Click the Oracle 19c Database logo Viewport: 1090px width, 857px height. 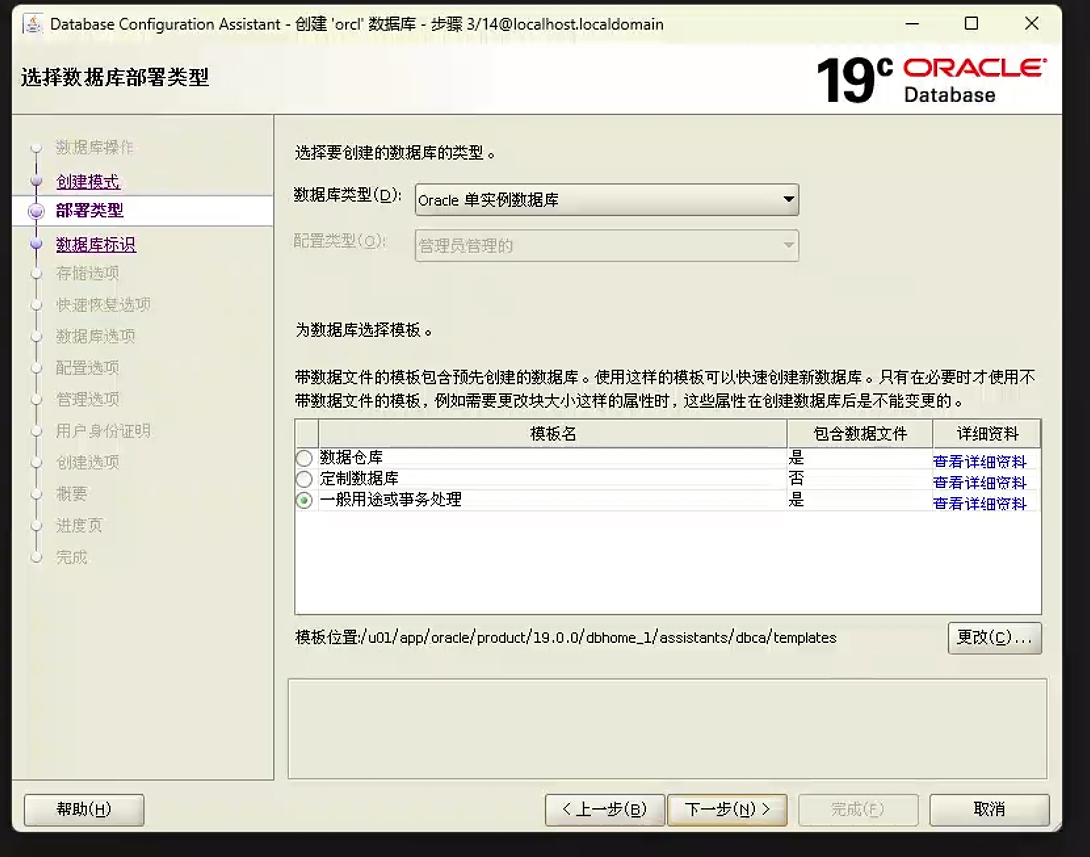click(x=932, y=80)
